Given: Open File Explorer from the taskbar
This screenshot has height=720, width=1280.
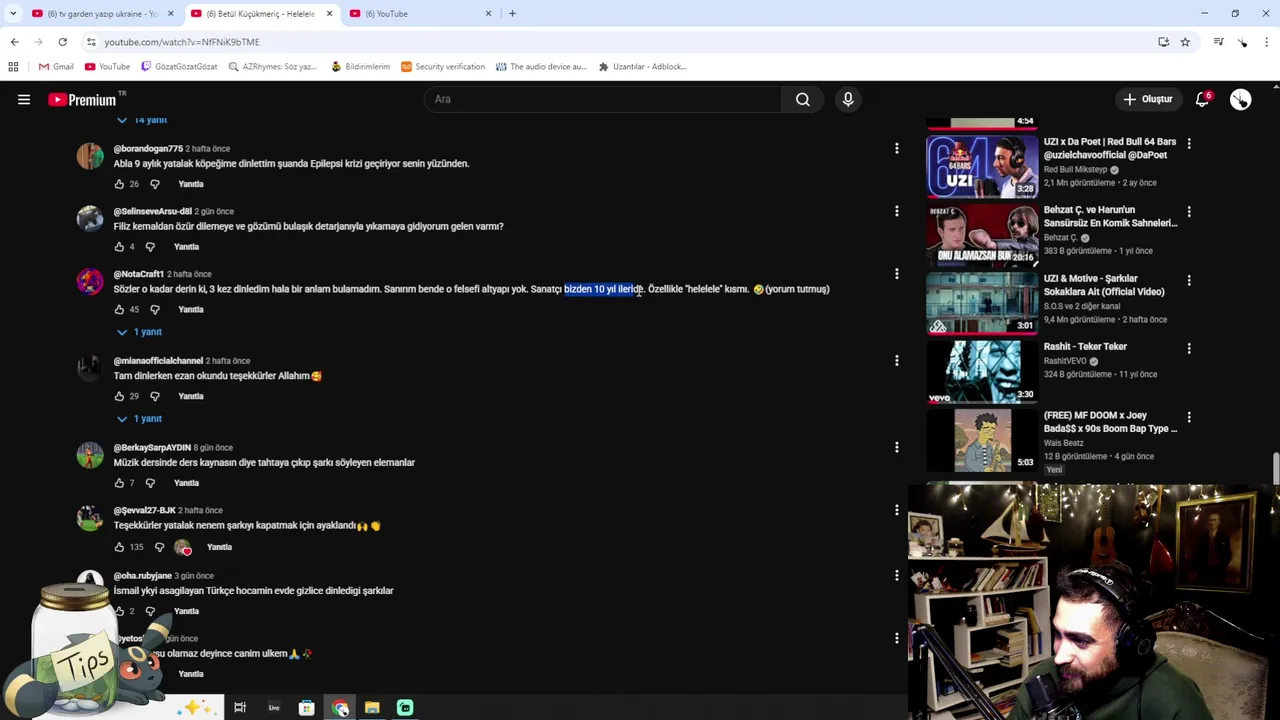Looking at the screenshot, I should point(372,708).
